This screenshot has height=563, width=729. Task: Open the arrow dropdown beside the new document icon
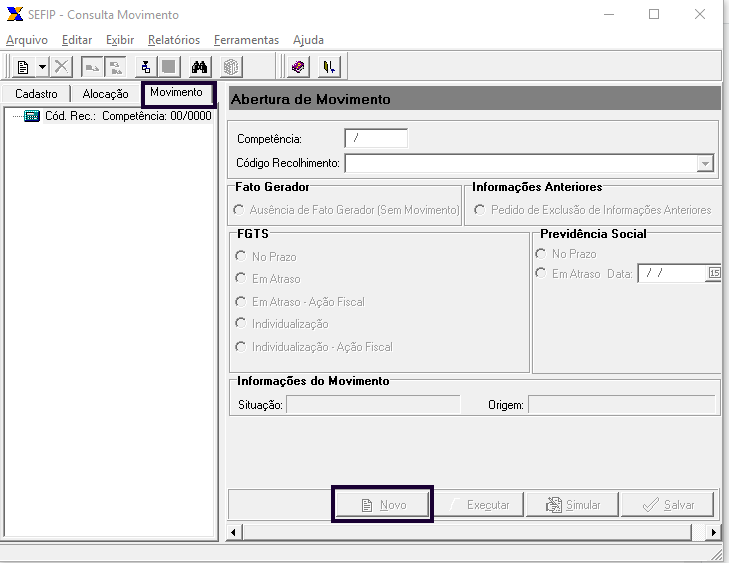tap(42, 67)
